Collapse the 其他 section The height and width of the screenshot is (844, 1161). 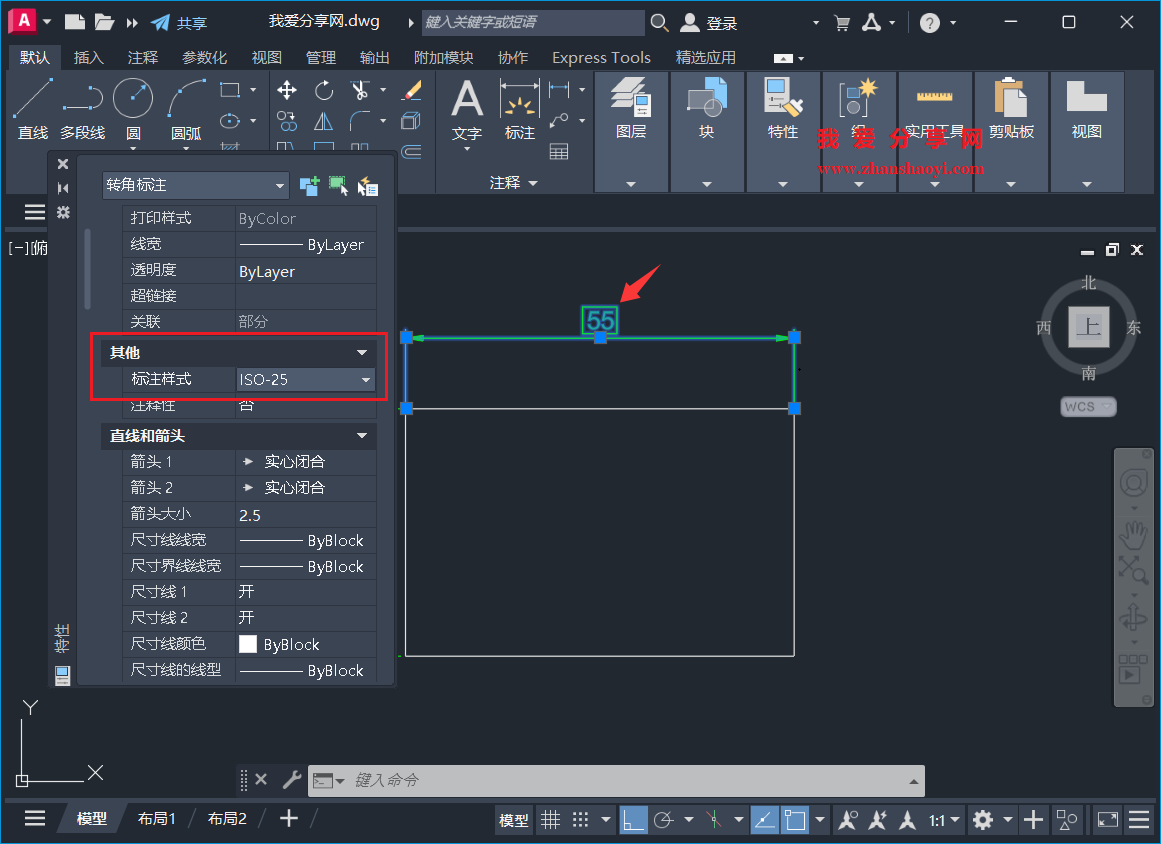[x=362, y=352]
